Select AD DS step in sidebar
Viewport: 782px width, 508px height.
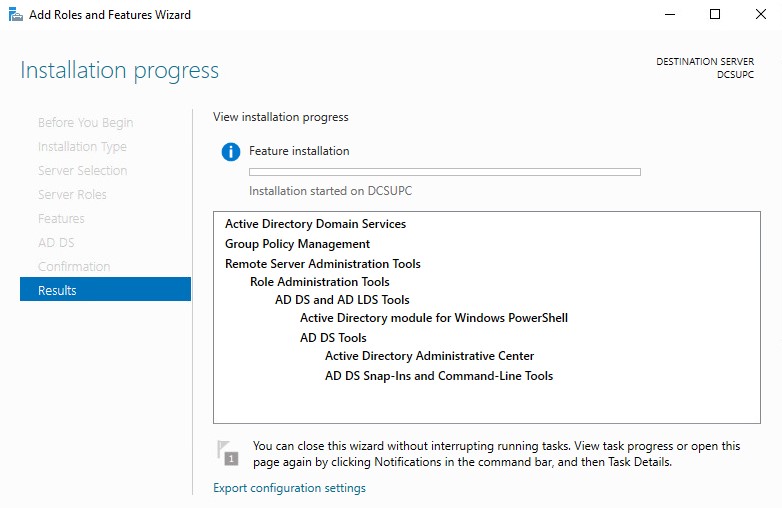click(x=56, y=242)
